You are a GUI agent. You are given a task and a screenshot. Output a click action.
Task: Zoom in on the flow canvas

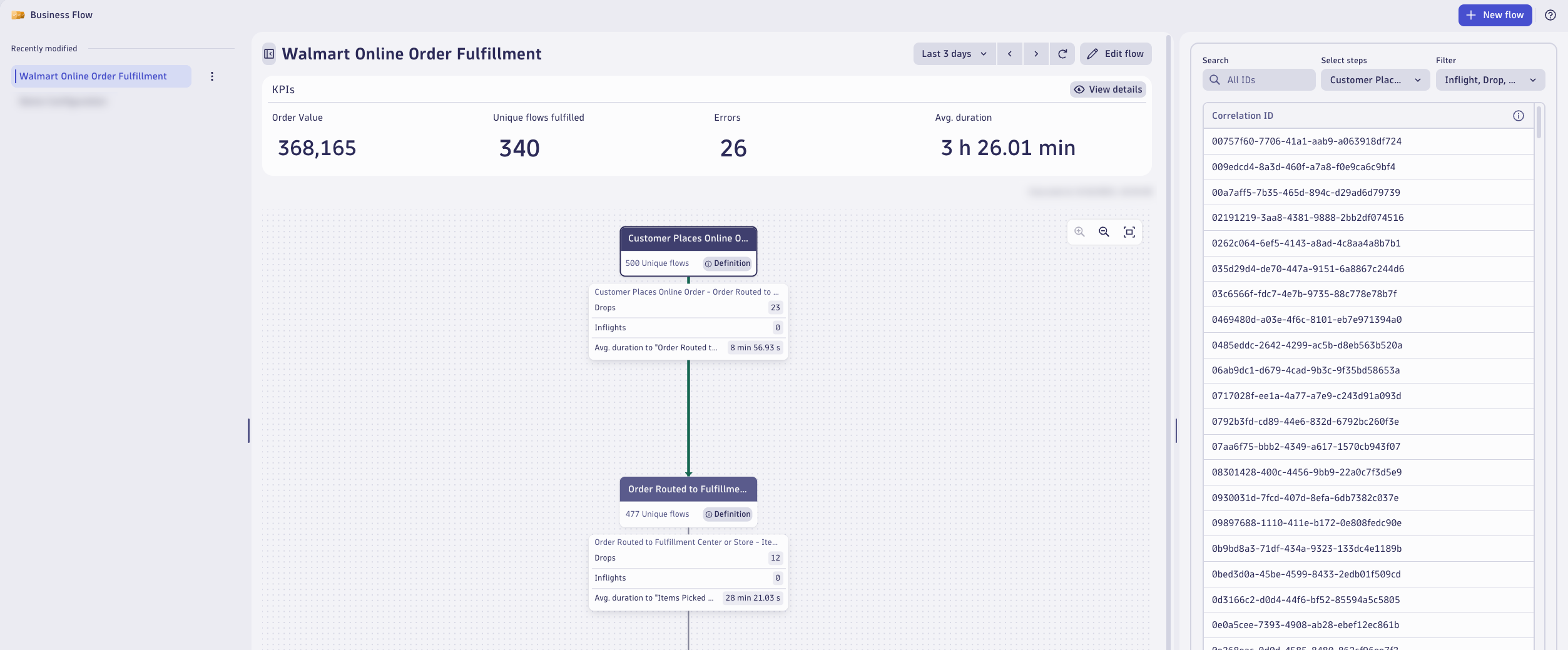click(x=1080, y=232)
